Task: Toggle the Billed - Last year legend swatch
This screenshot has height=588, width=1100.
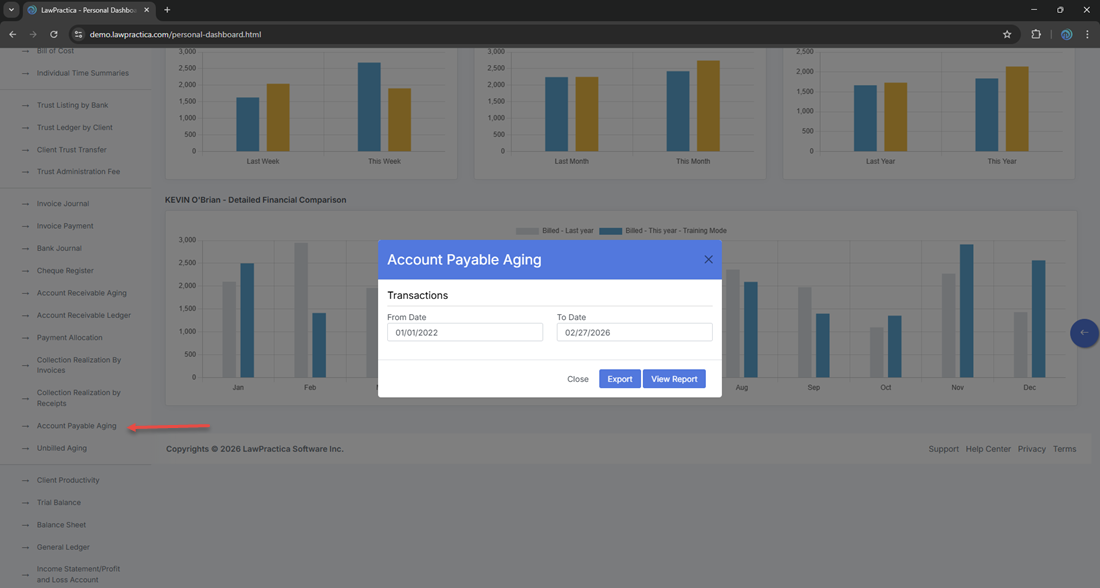Action: (527, 231)
